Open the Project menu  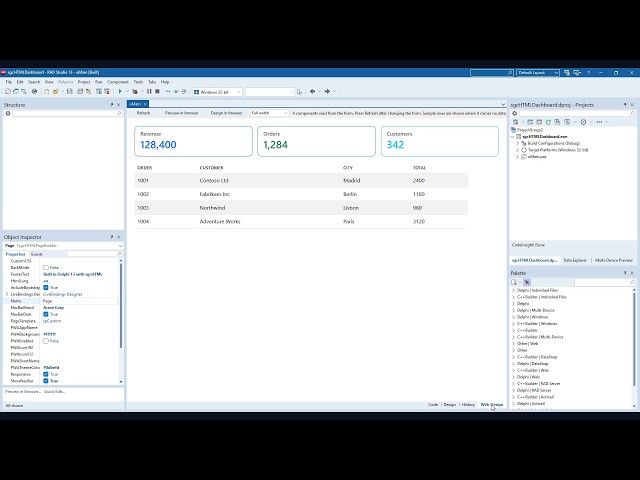(84, 82)
